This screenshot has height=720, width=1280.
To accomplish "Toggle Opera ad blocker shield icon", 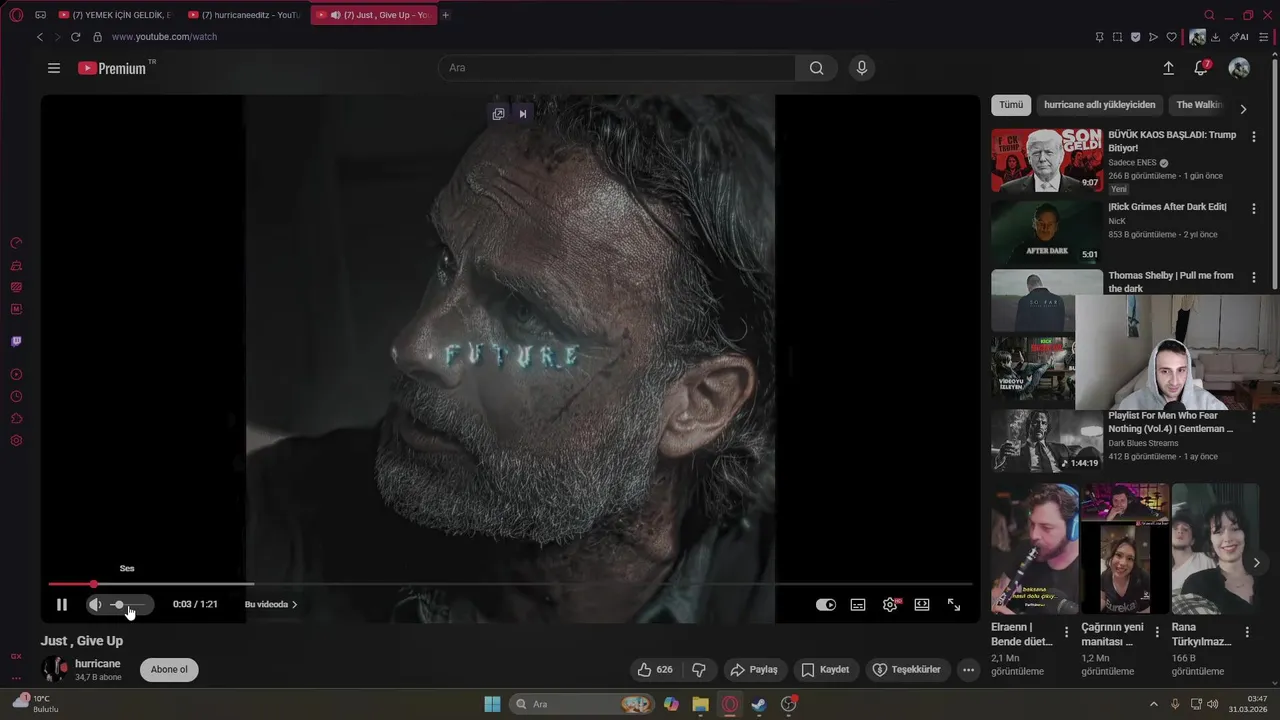I will [1135, 37].
